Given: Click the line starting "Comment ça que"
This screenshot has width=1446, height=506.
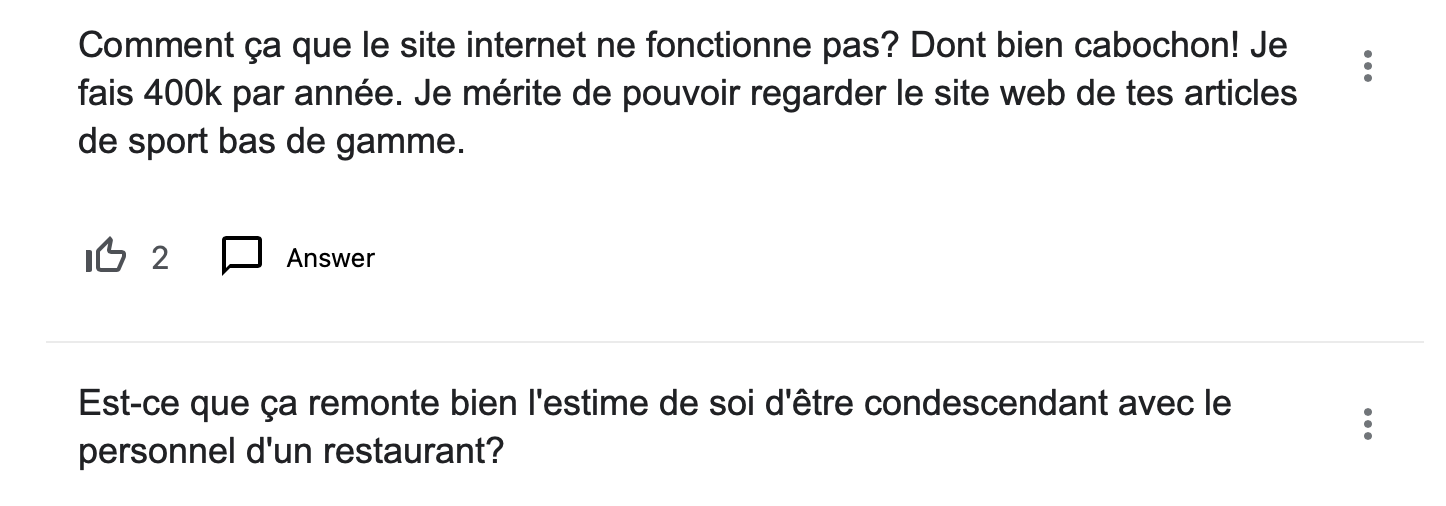Looking at the screenshot, I should (x=682, y=46).
